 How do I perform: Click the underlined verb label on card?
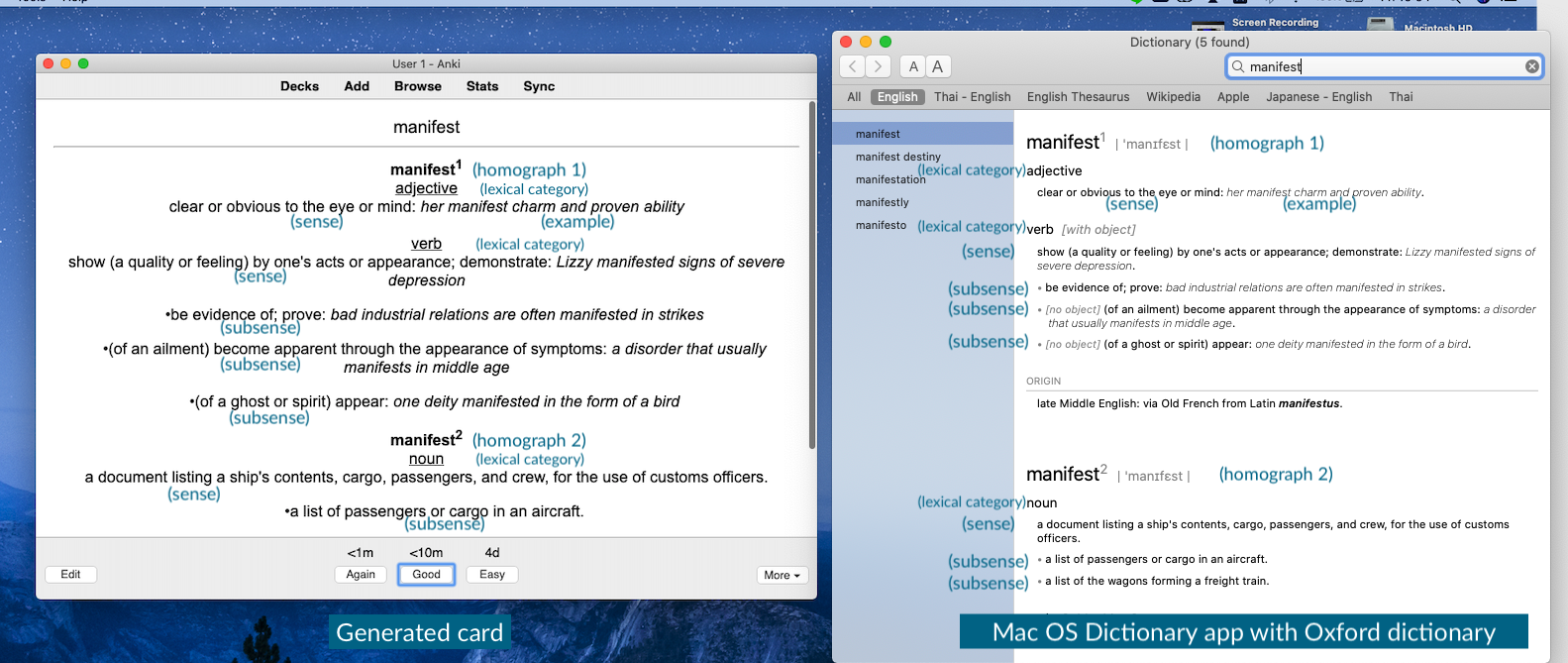(x=426, y=244)
